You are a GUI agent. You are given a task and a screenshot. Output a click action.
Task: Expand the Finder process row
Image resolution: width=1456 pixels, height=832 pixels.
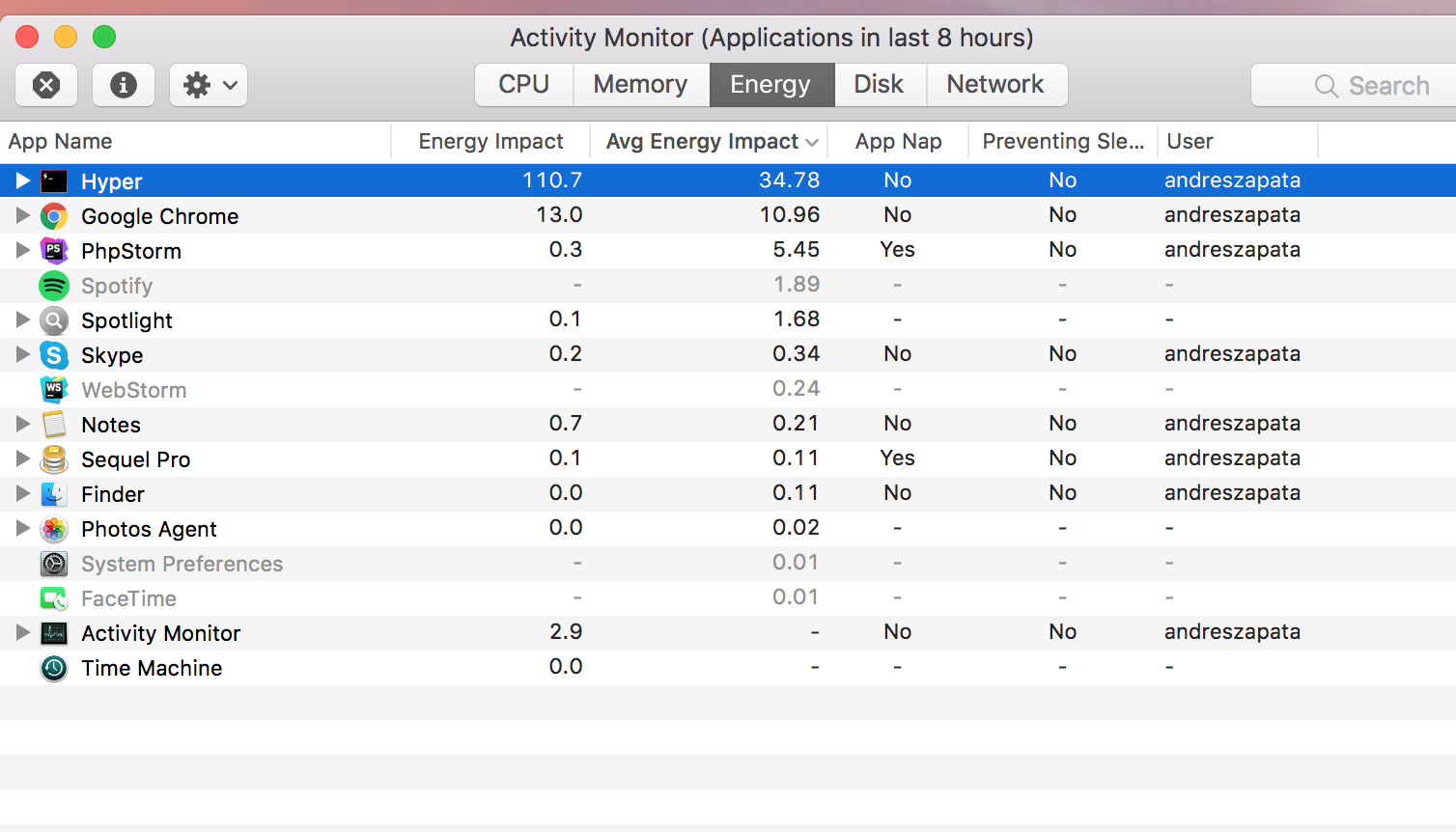click(23, 493)
